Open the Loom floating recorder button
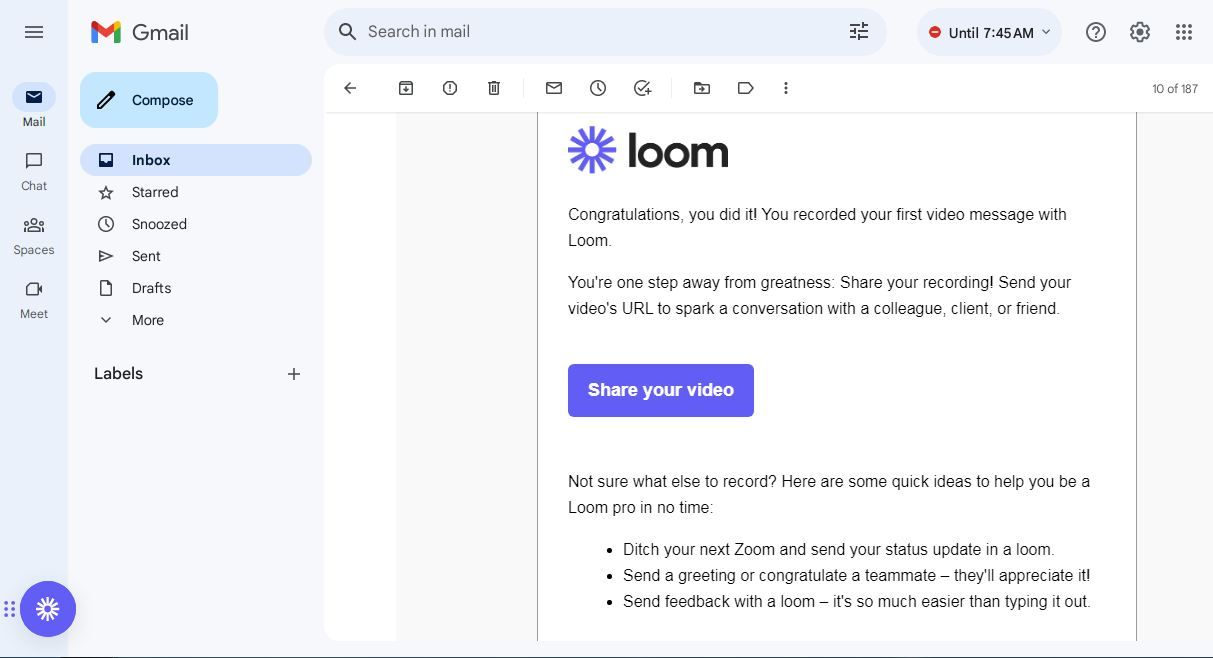Viewport: 1213px width, 658px height. coord(48,609)
